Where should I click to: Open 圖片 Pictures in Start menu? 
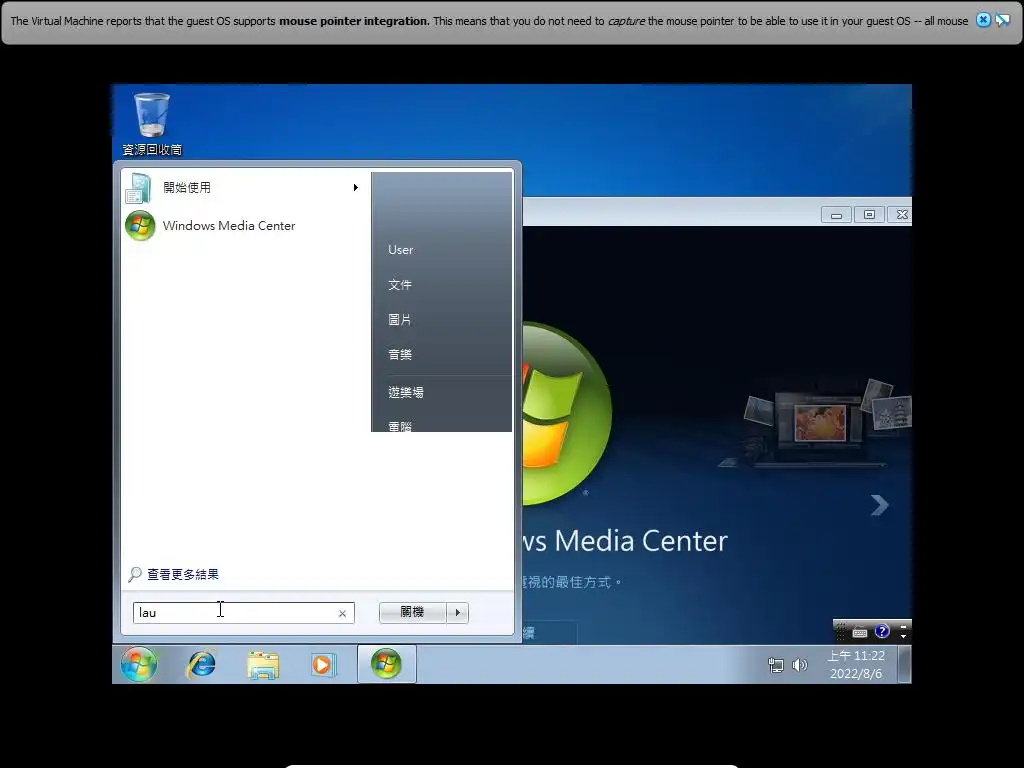(x=400, y=319)
